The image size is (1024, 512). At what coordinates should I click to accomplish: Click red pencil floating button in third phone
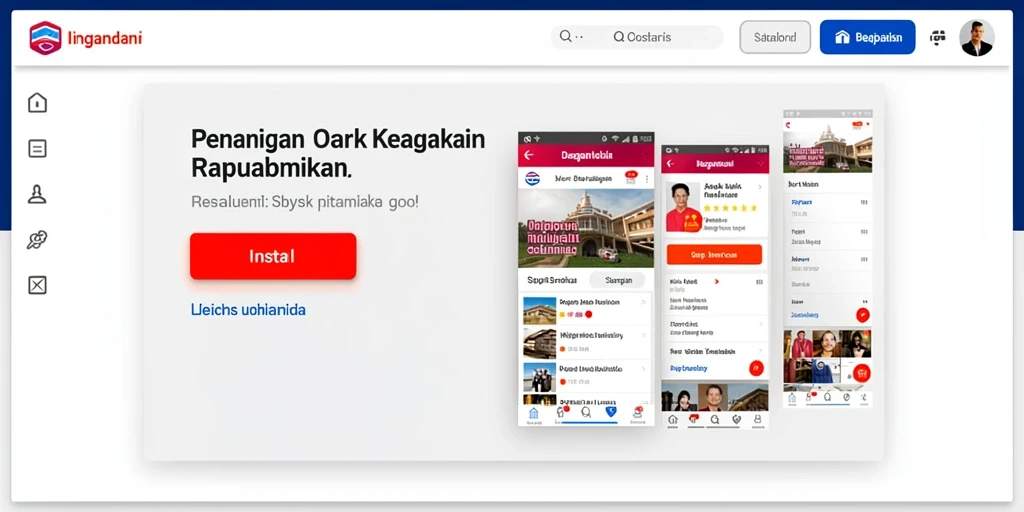click(x=863, y=315)
